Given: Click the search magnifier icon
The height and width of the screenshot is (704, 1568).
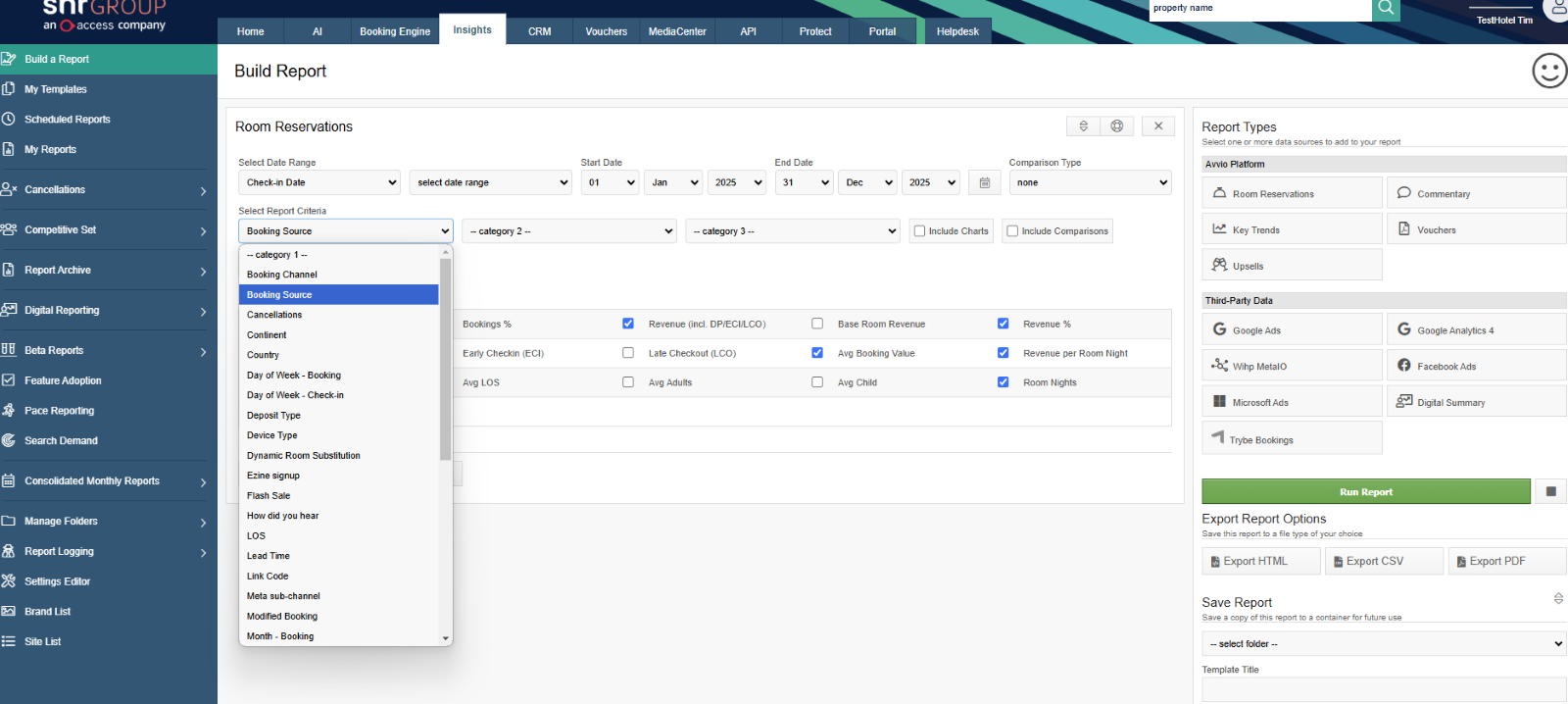Looking at the screenshot, I should [1386, 9].
